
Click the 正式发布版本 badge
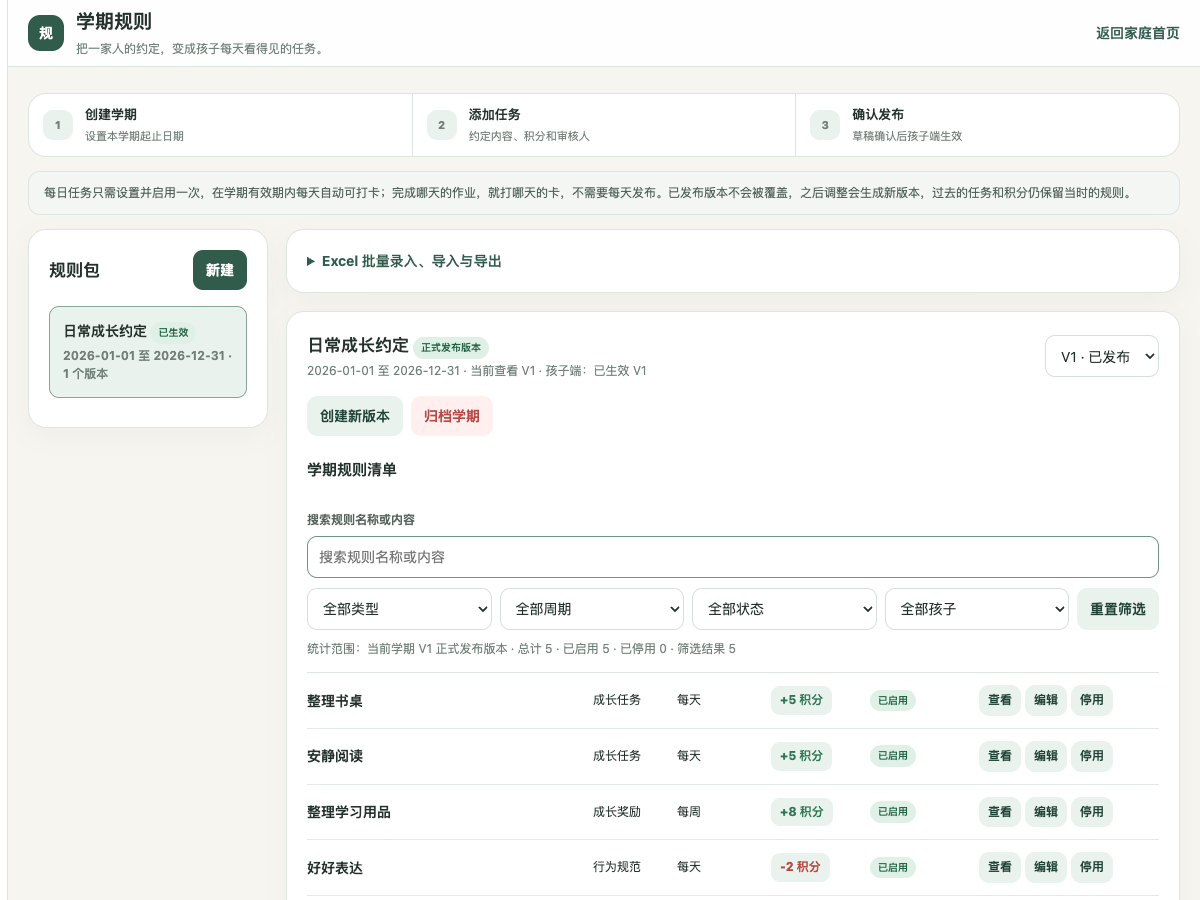pyautogui.click(x=451, y=348)
